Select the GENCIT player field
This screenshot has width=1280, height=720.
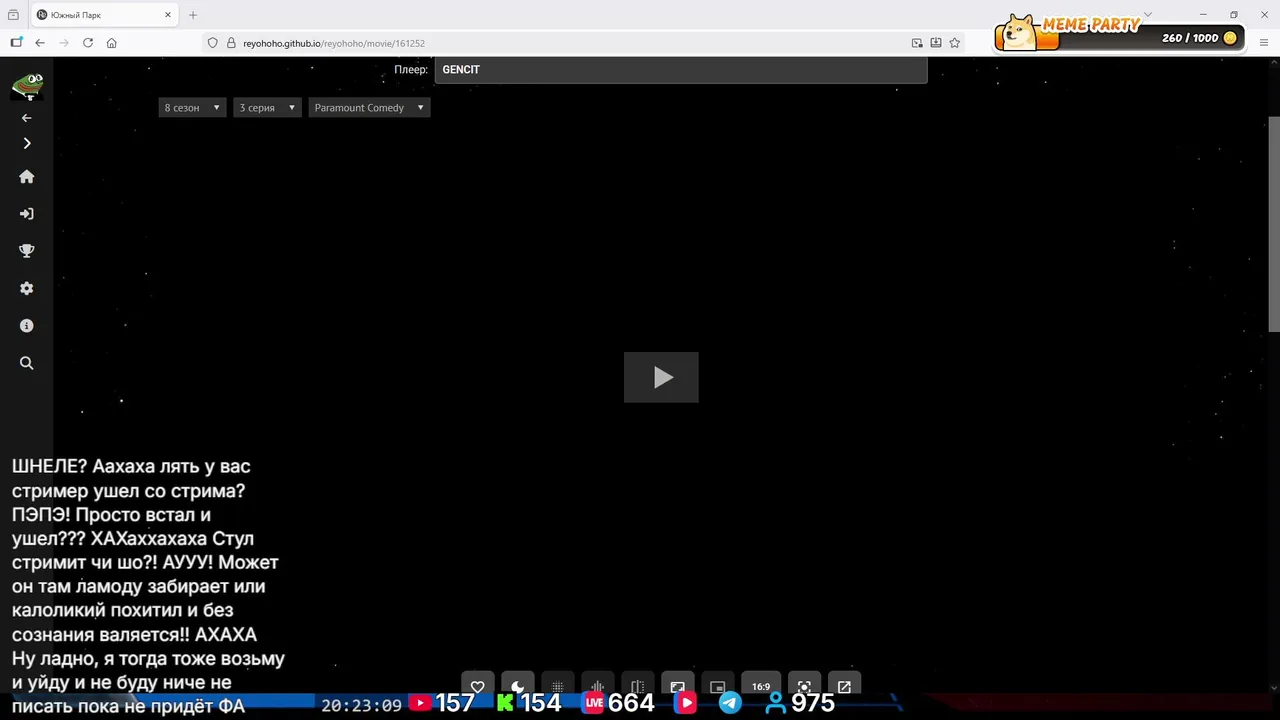pos(680,69)
